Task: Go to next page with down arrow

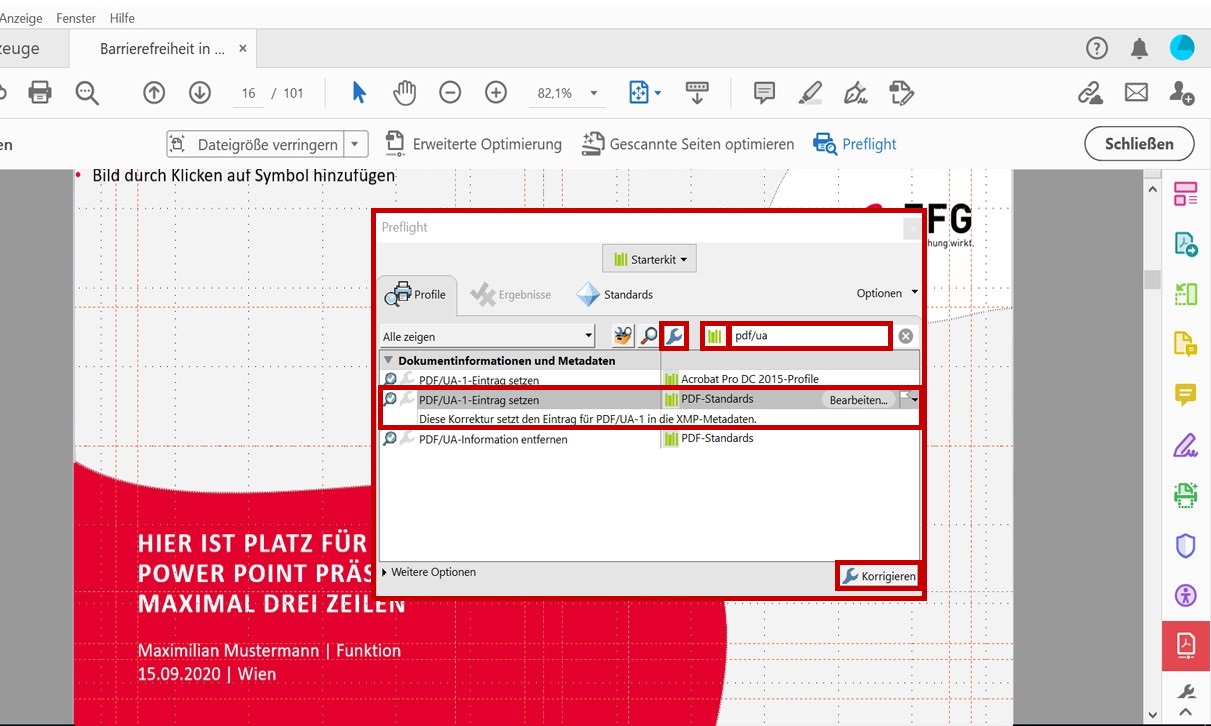Action: pos(200,93)
